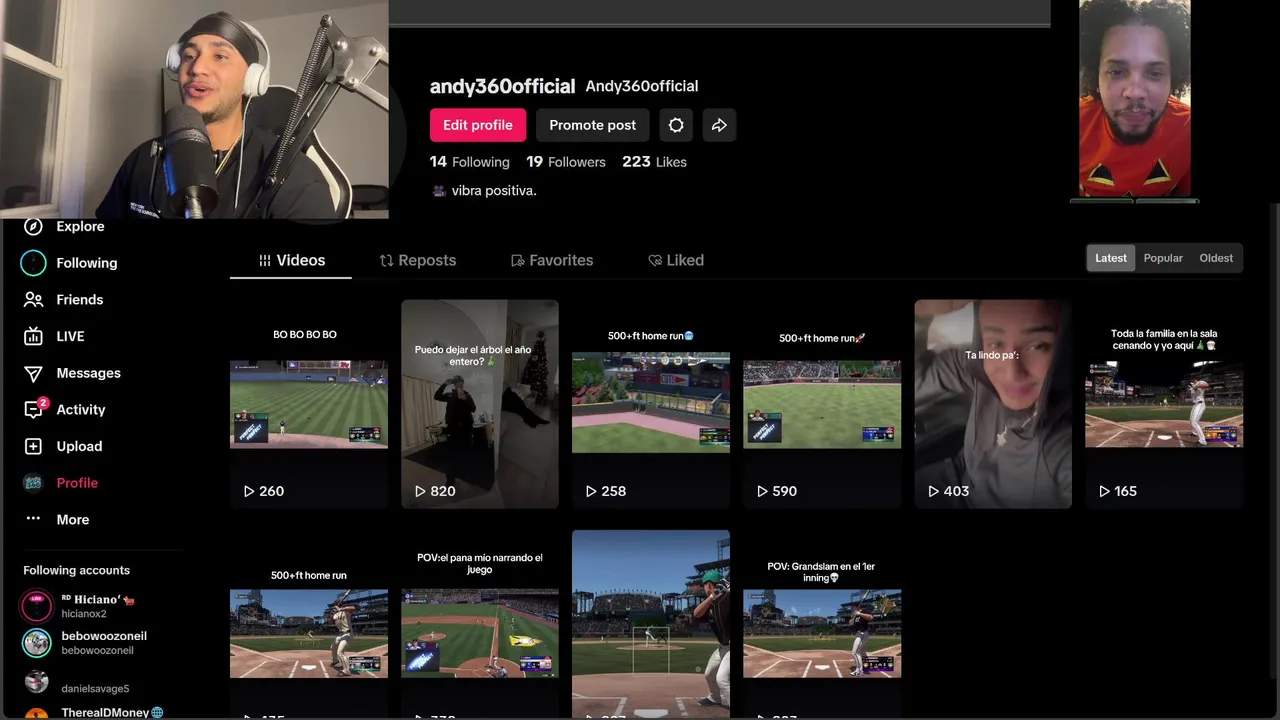Open the Activity menu label
The image size is (1280, 720).
click(x=81, y=410)
